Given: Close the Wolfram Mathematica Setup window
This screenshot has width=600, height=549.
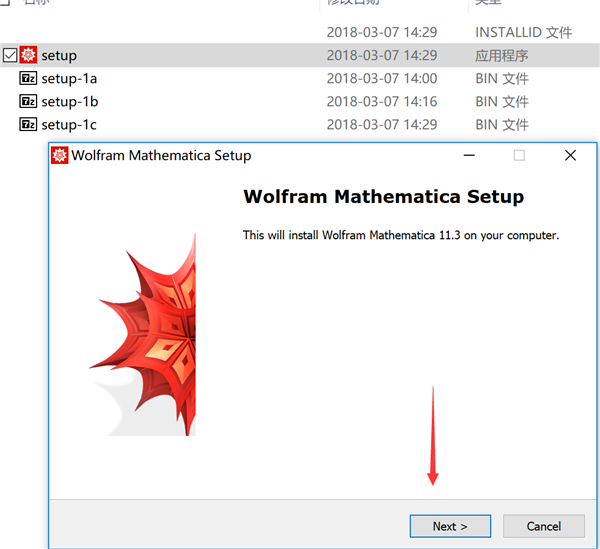Looking at the screenshot, I should point(570,155).
